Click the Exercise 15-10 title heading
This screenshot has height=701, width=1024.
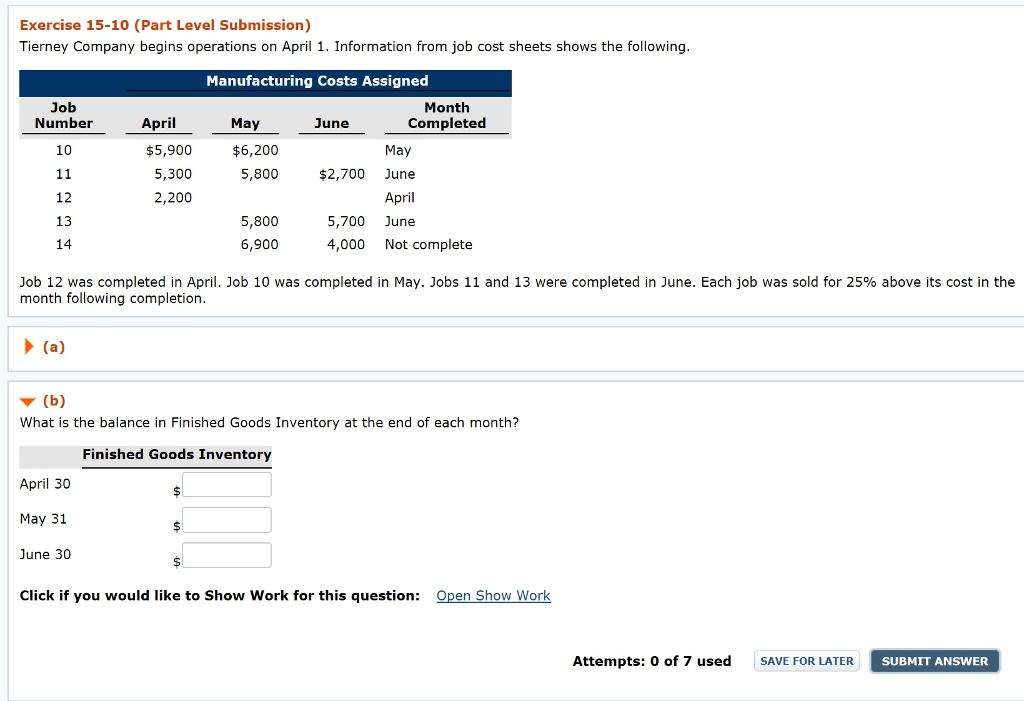165,25
